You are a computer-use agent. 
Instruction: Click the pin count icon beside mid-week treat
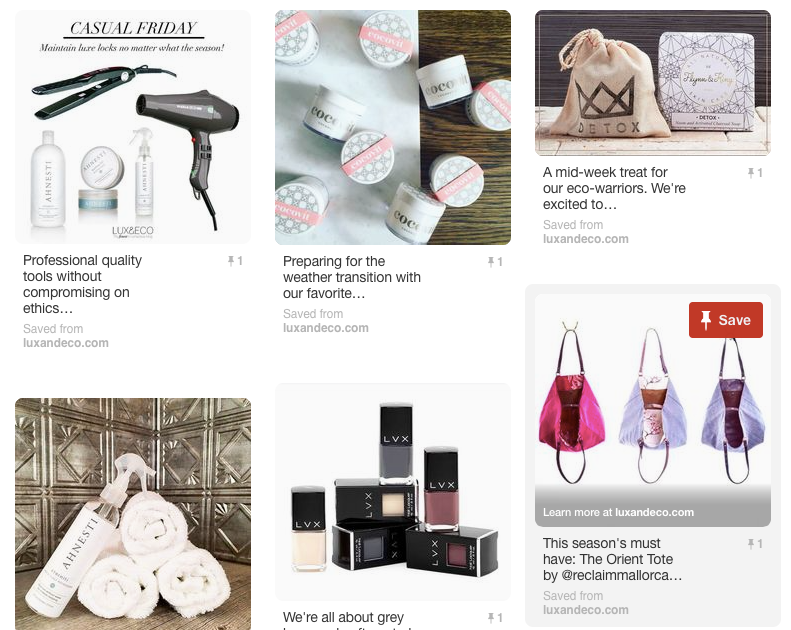pyautogui.click(x=755, y=173)
